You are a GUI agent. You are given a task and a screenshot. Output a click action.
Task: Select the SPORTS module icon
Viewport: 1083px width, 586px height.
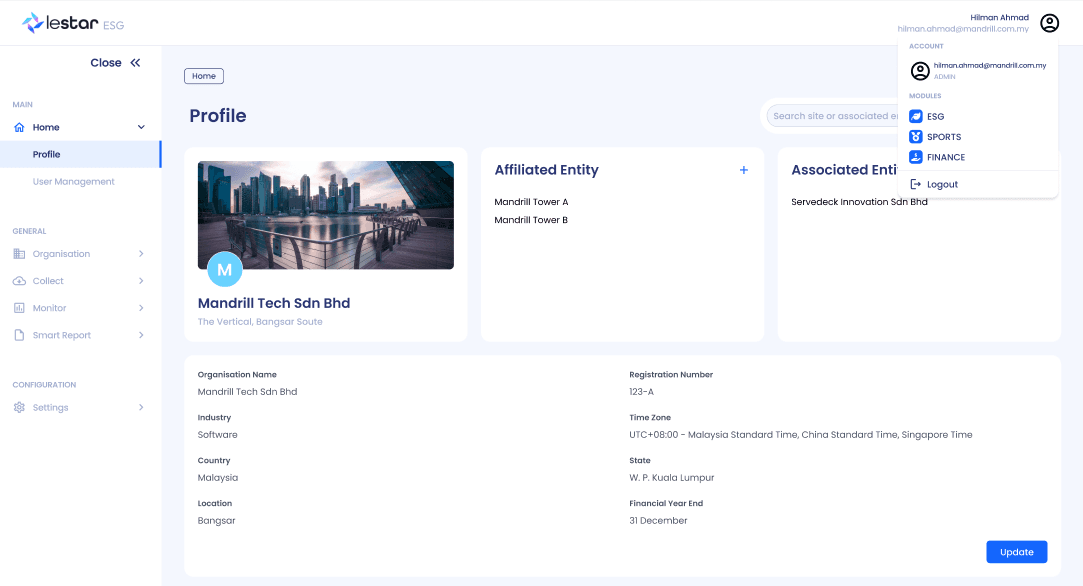[915, 137]
